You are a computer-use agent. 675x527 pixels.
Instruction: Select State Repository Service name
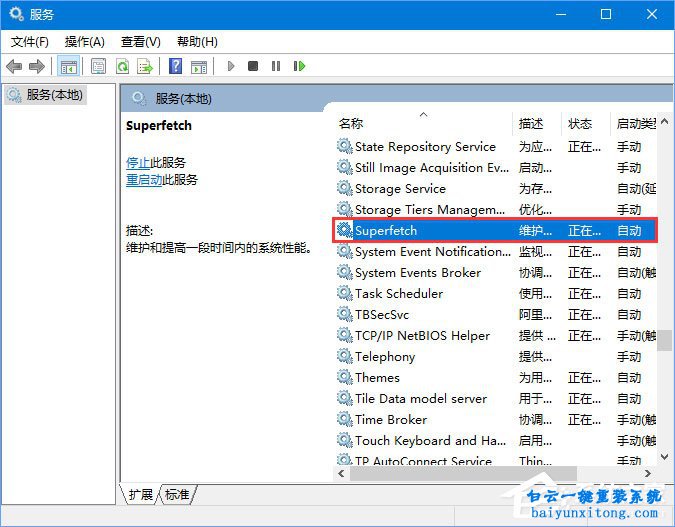tap(425, 147)
